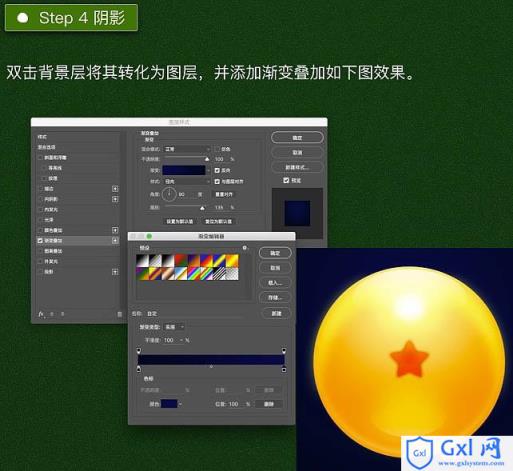
Task: Click 存储 (Save) in Gradient Editor
Action: point(275,297)
